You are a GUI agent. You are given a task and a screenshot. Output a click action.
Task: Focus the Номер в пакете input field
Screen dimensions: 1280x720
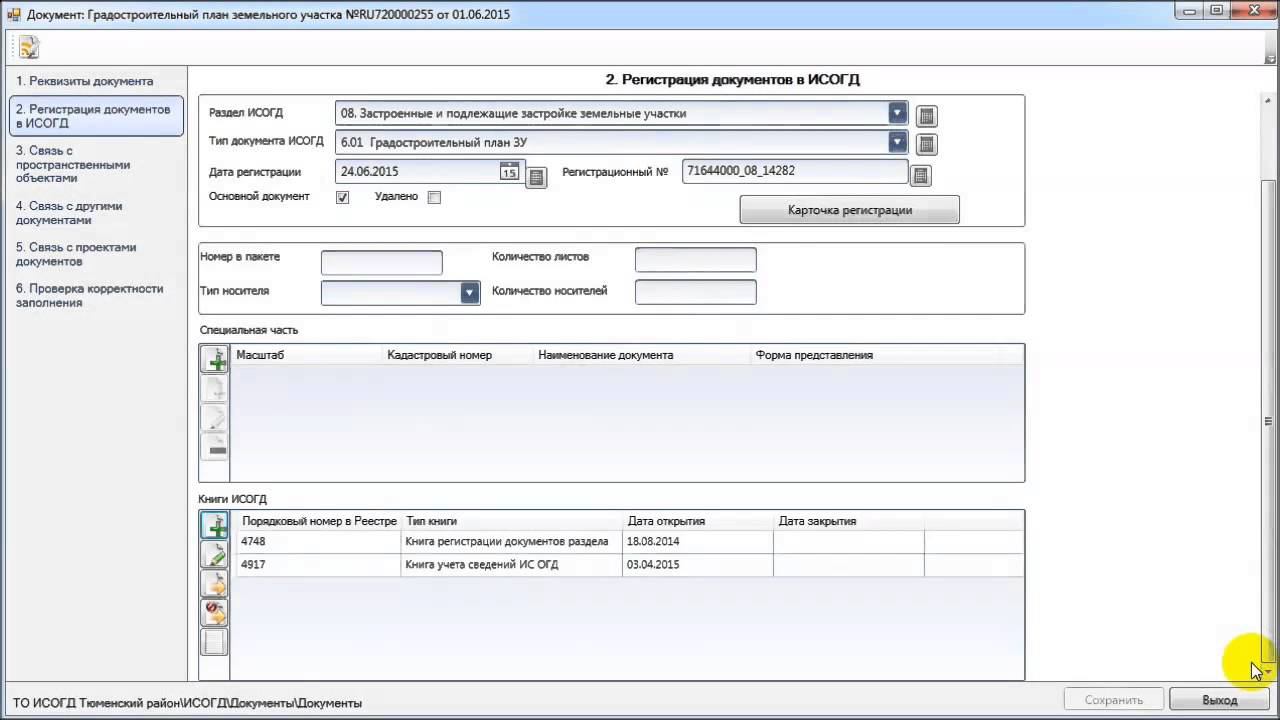coord(381,262)
